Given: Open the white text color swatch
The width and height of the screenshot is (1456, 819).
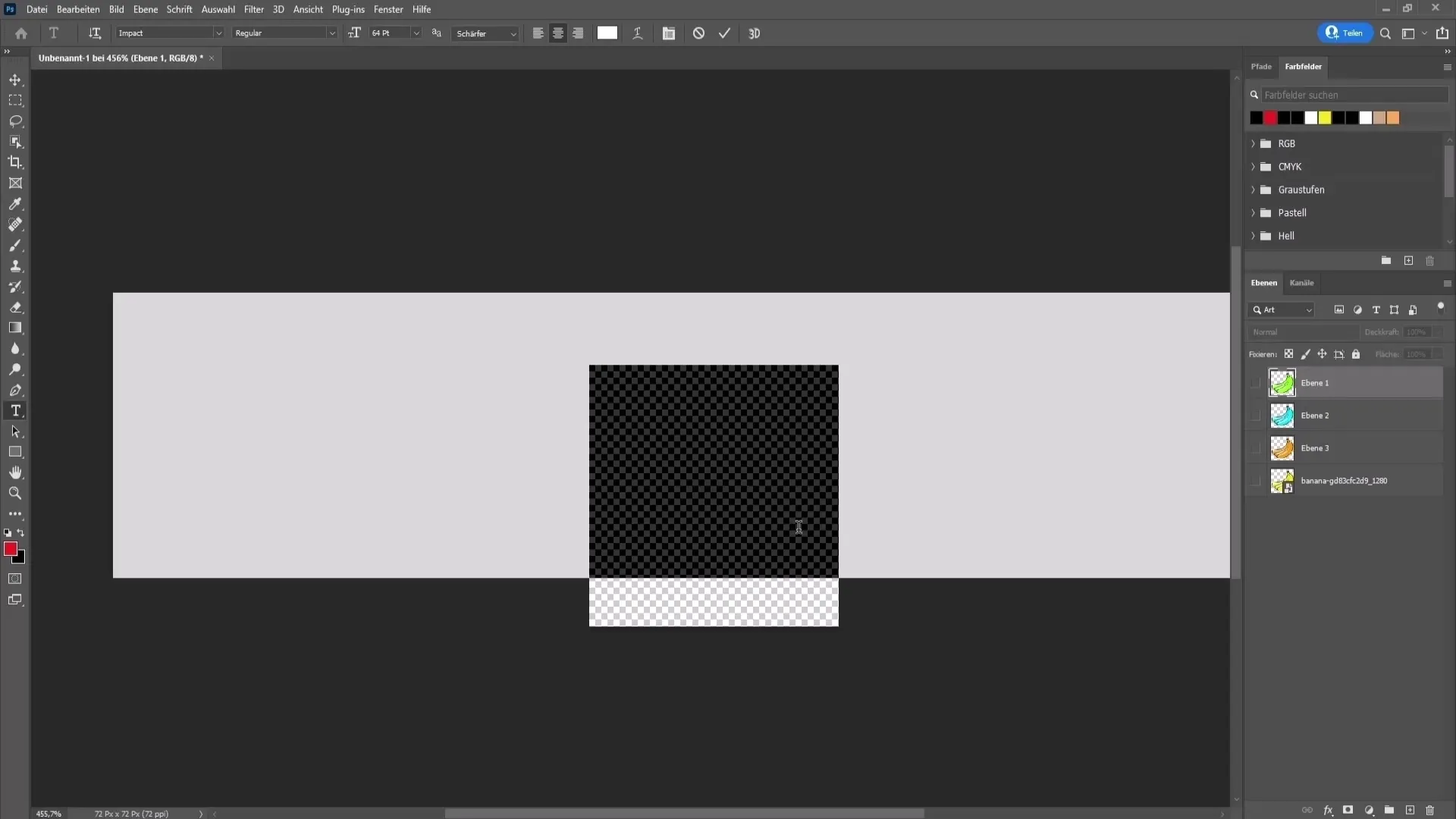Looking at the screenshot, I should (x=607, y=33).
